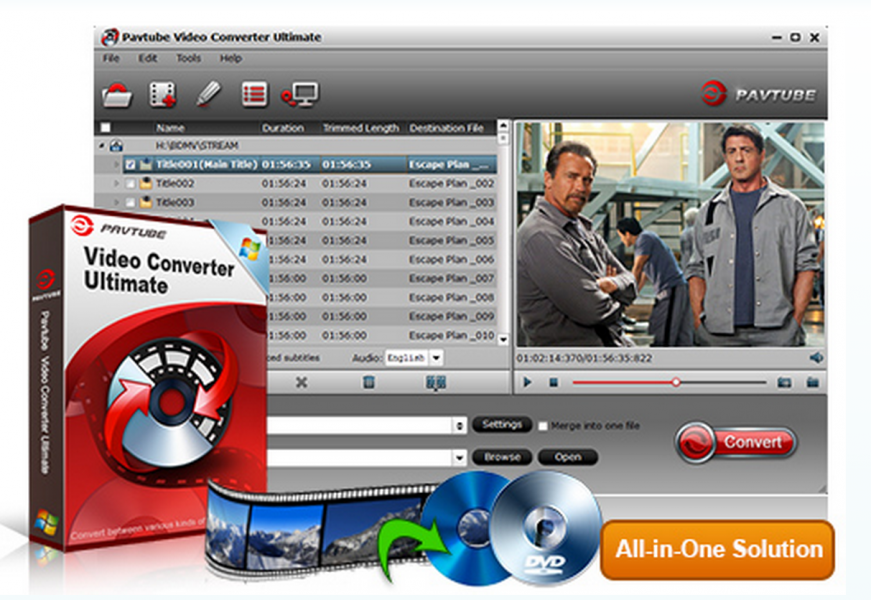Click the Escape Plan _007 destination cell

click(x=452, y=278)
